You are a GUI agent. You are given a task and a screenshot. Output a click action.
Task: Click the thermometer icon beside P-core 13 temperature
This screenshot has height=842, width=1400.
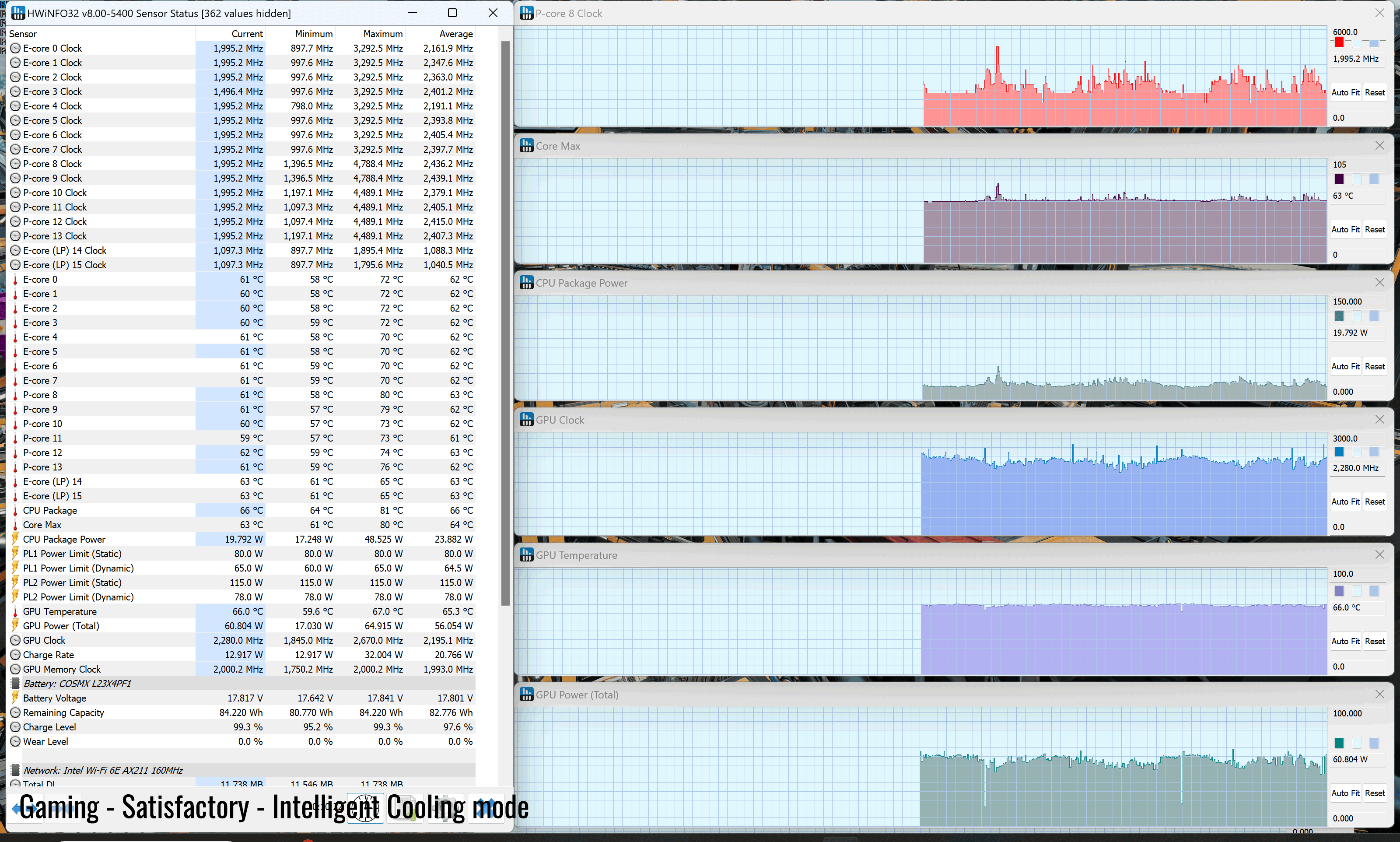(15, 467)
